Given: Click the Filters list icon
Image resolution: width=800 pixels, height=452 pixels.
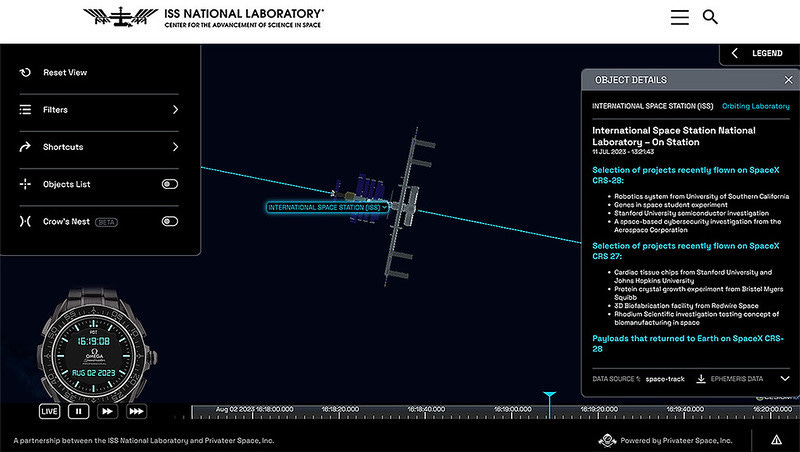Looking at the screenshot, I should point(25,110).
